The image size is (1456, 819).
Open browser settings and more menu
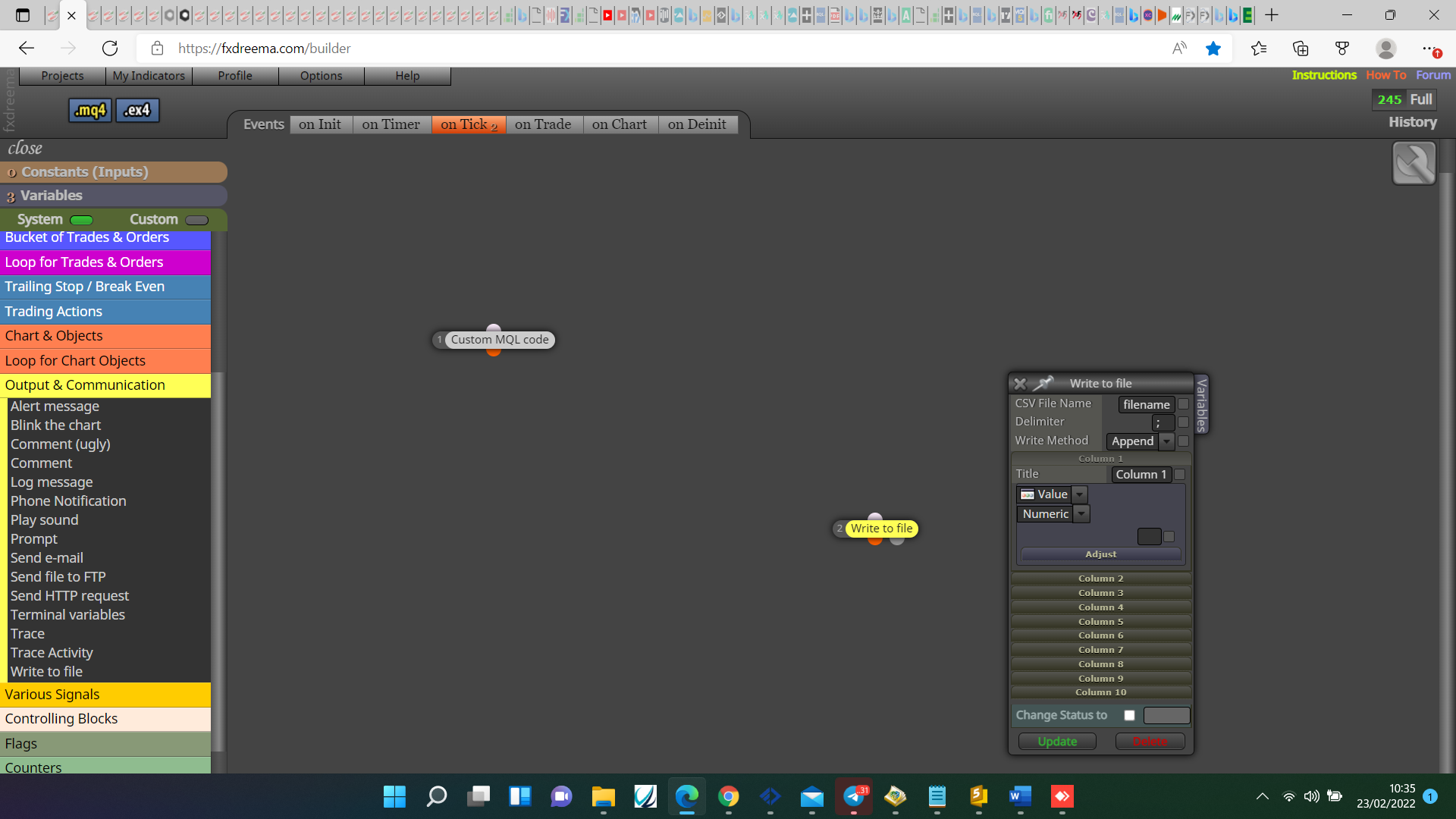tap(1430, 49)
